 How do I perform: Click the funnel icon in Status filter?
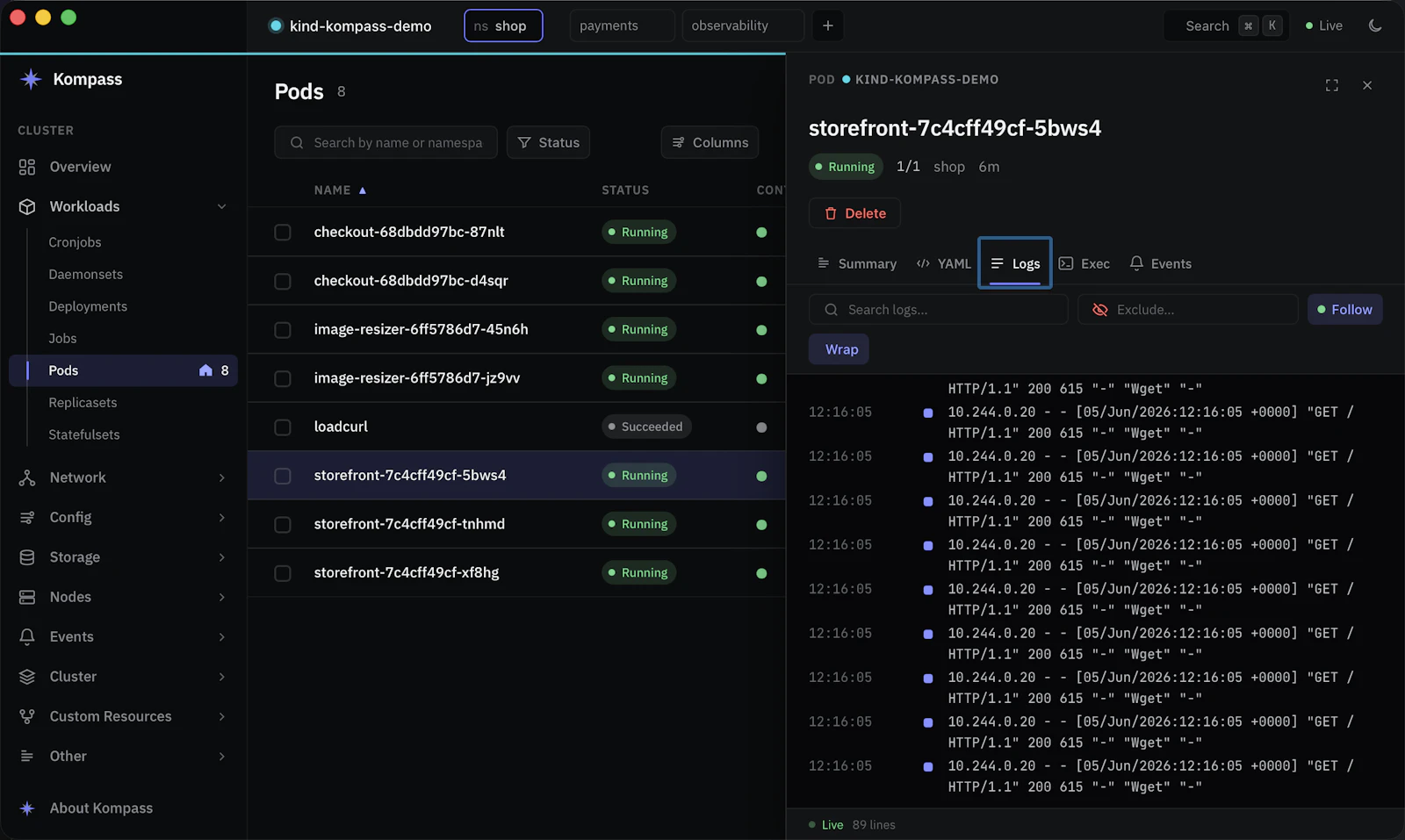click(x=524, y=142)
